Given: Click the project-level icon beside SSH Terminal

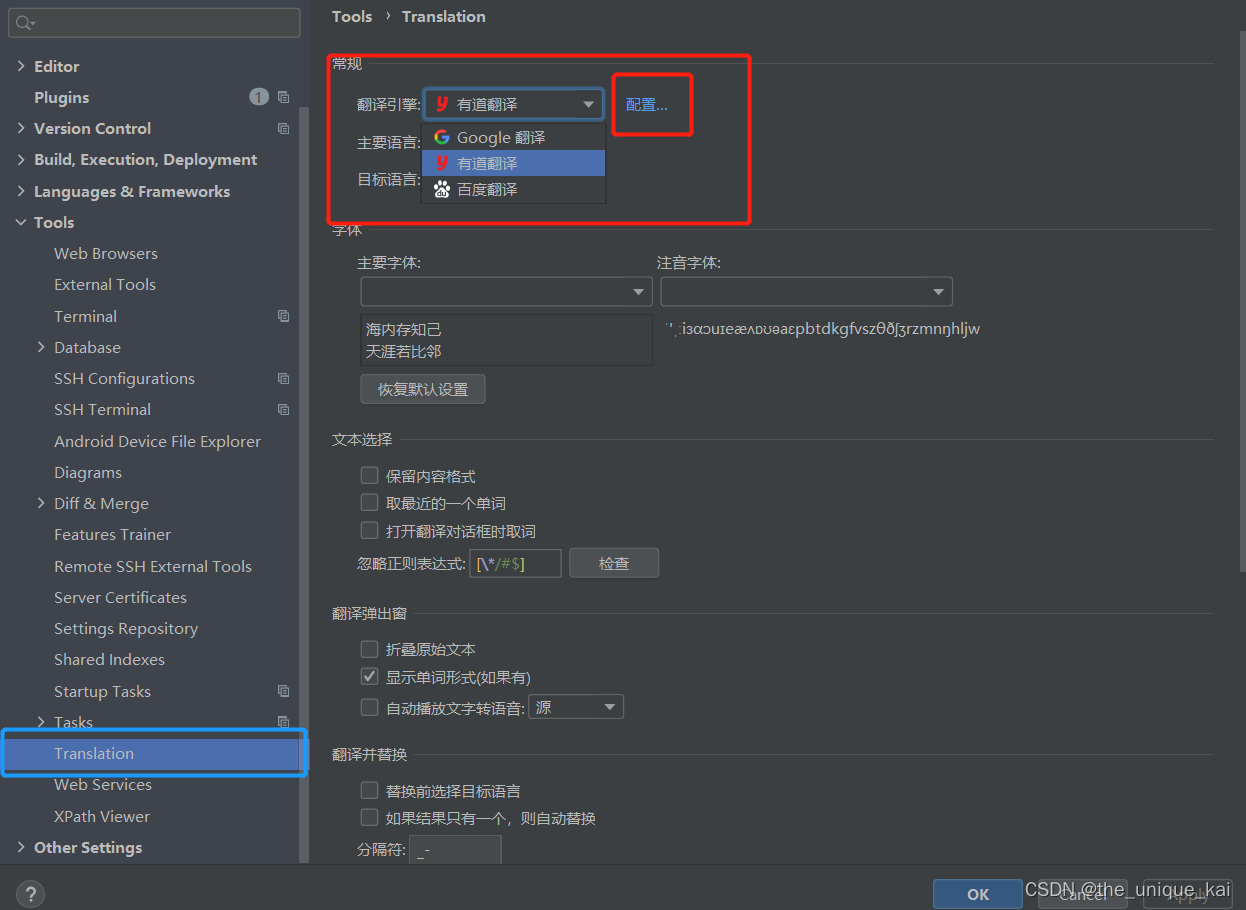Looking at the screenshot, I should 284,410.
